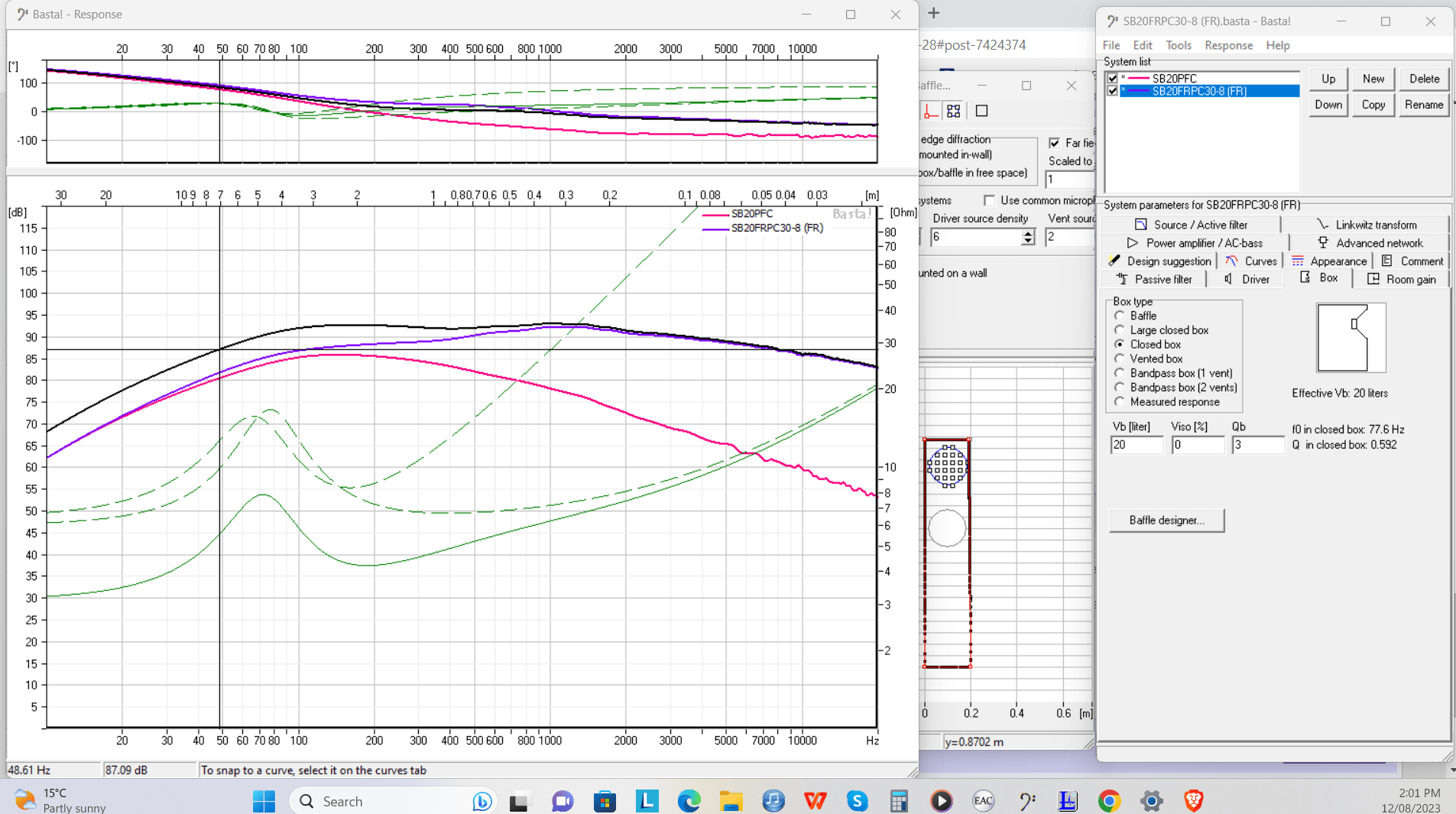Switch to the Curves tab
Image resolution: width=1456 pixels, height=814 pixels.
click(1251, 261)
